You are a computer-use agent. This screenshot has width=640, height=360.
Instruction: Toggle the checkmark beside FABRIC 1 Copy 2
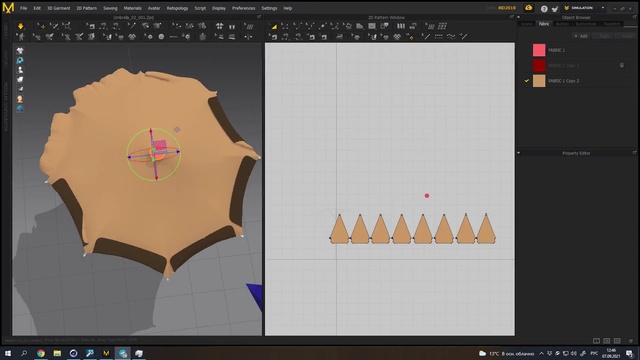point(527,81)
